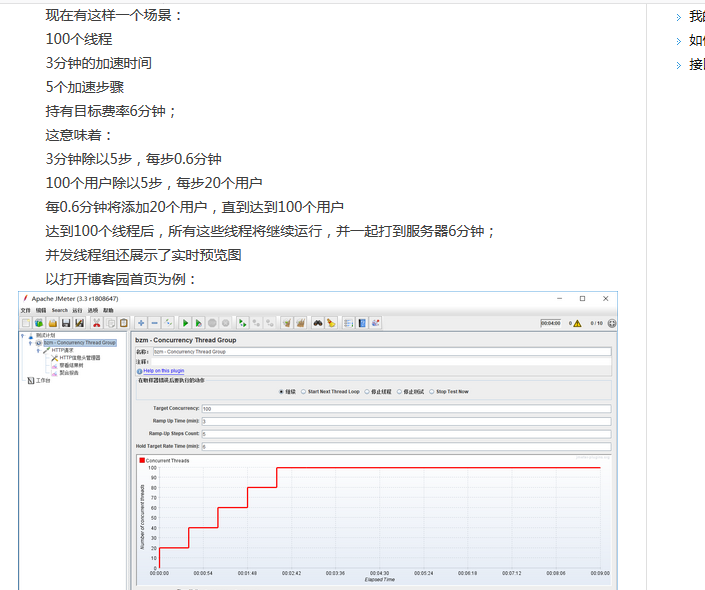Click the Remote Shutdown All icon

(270, 323)
